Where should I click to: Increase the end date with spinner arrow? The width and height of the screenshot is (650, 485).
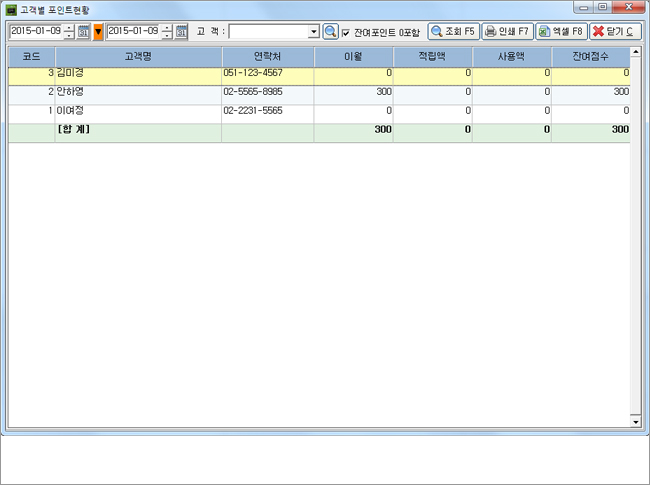[167, 28]
